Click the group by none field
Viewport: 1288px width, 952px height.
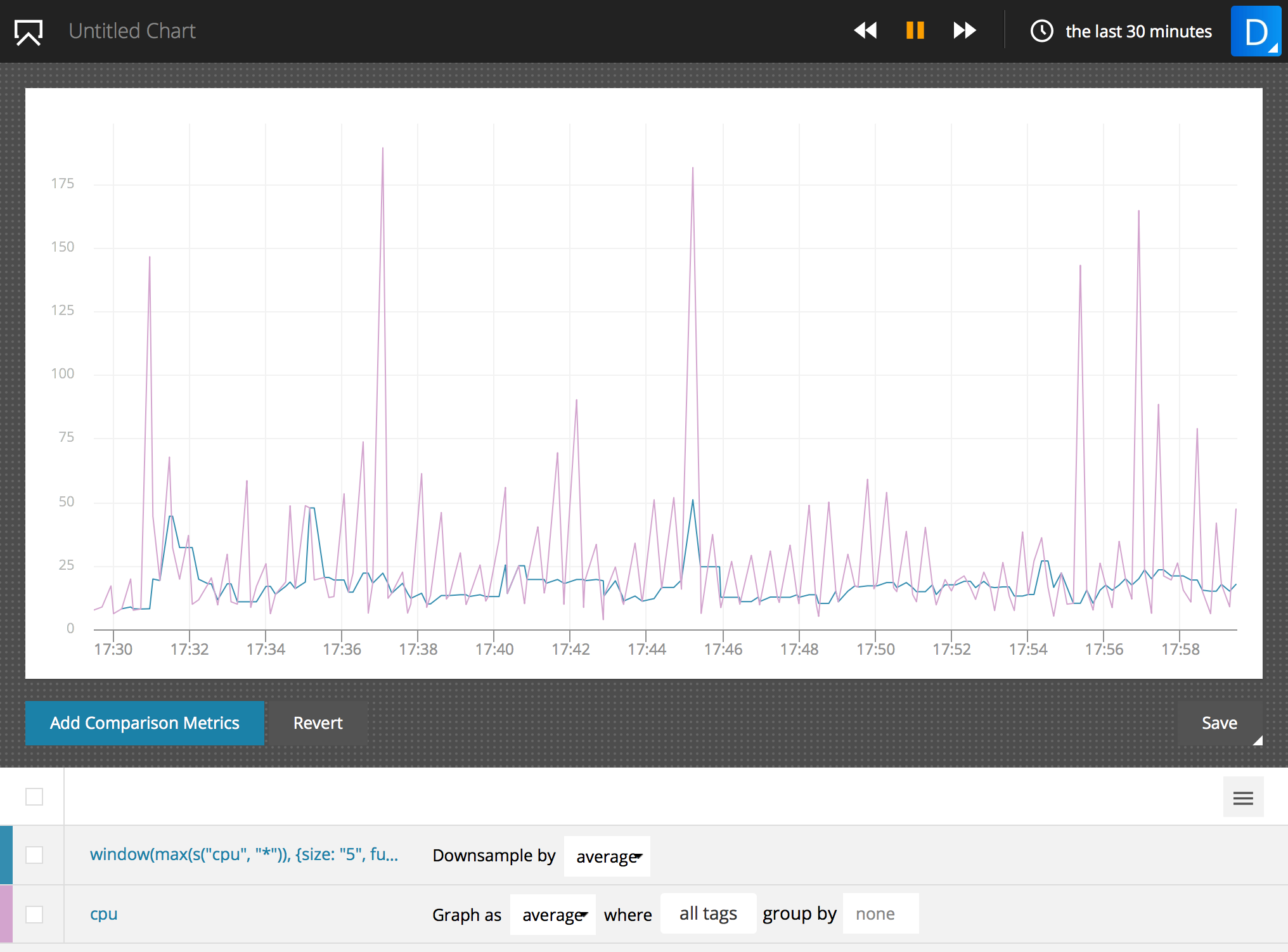pyautogui.click(x=880, y=914)
